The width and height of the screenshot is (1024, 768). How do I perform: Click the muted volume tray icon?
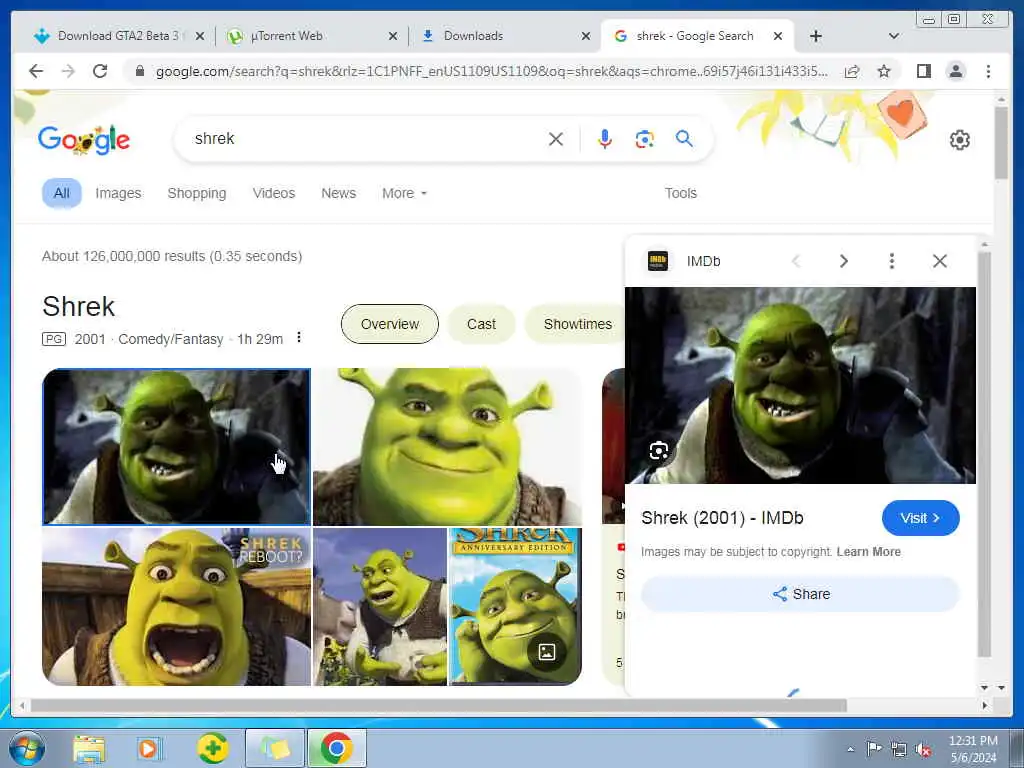click(x=923, y=749)
